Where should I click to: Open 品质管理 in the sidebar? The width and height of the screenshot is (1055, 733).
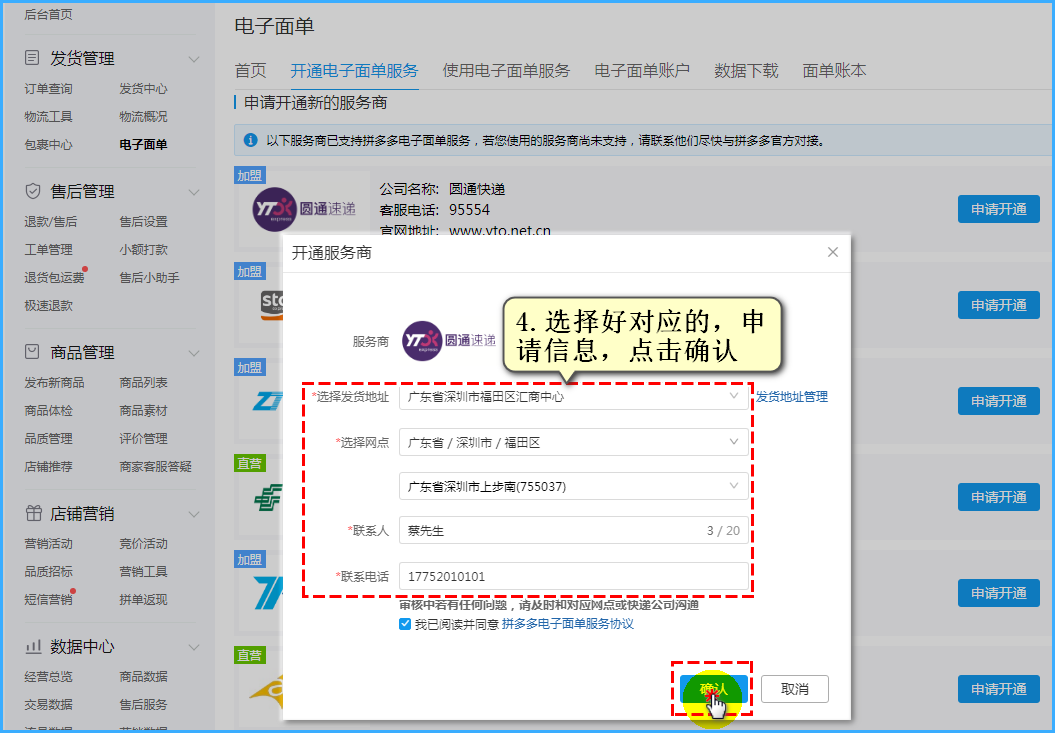(48, 438)
